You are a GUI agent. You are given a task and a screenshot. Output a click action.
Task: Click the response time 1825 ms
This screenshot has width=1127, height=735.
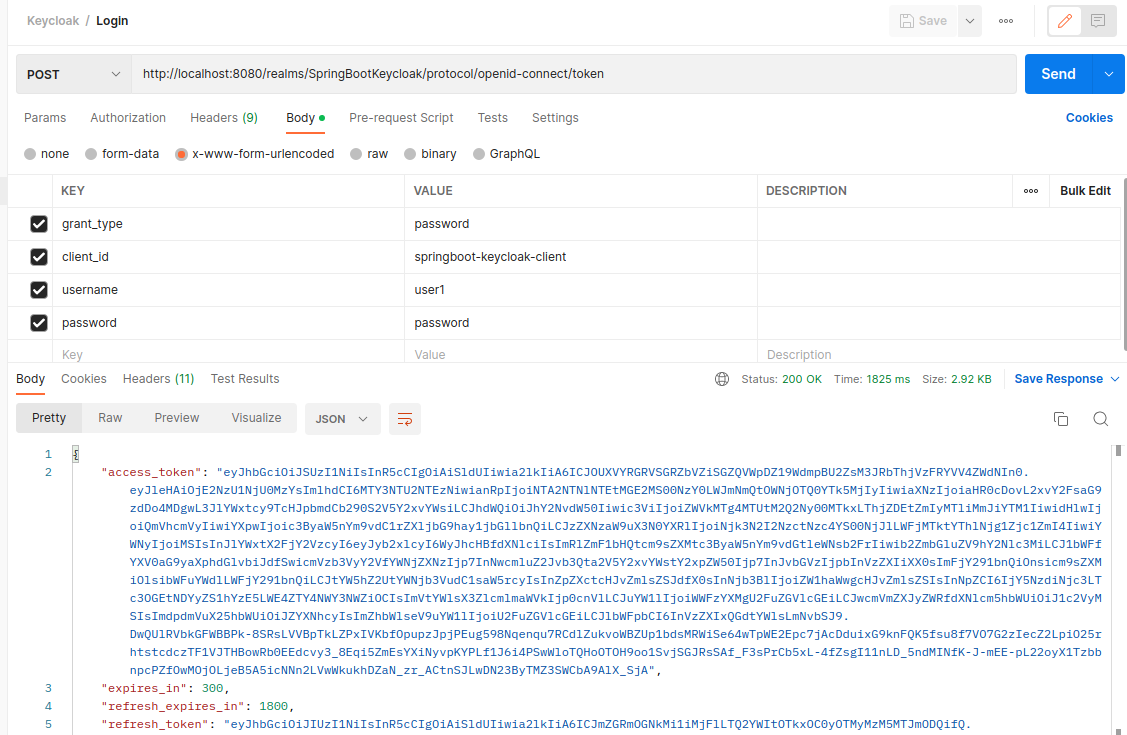pos(888,379)
